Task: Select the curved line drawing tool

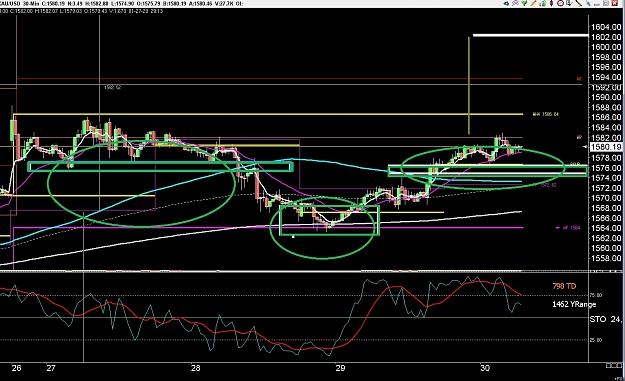Action: 578,3
